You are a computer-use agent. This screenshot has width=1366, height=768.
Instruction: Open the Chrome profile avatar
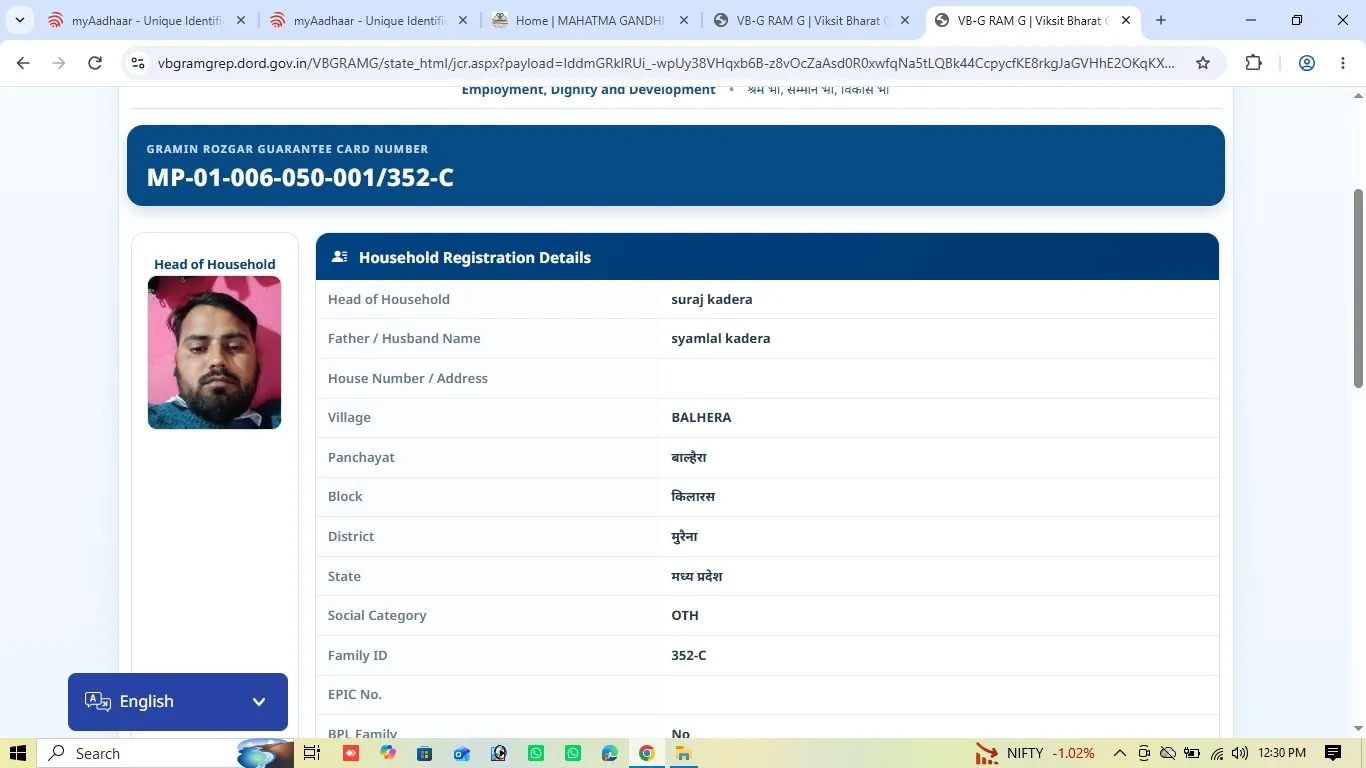click(1307, 63)
